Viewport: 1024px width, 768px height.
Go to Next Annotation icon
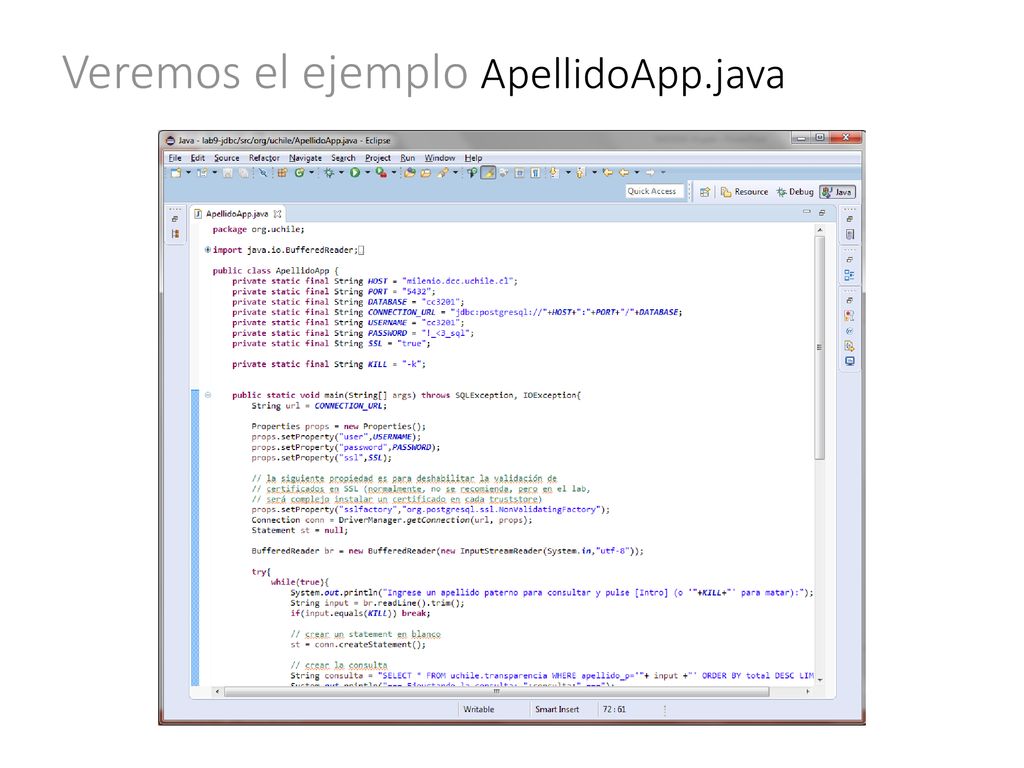tap(553, 172)
